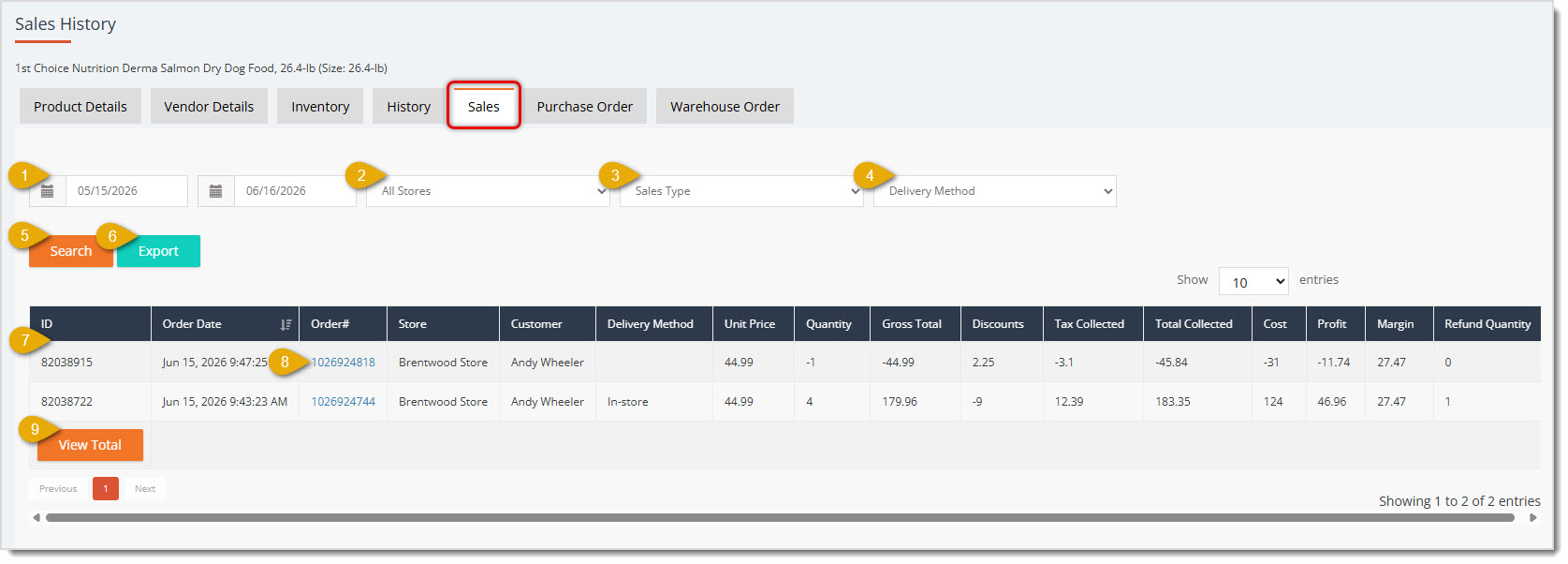Screen dimensions: 1568x564
Task: Click the orange Search button
Action: (71, 251)
